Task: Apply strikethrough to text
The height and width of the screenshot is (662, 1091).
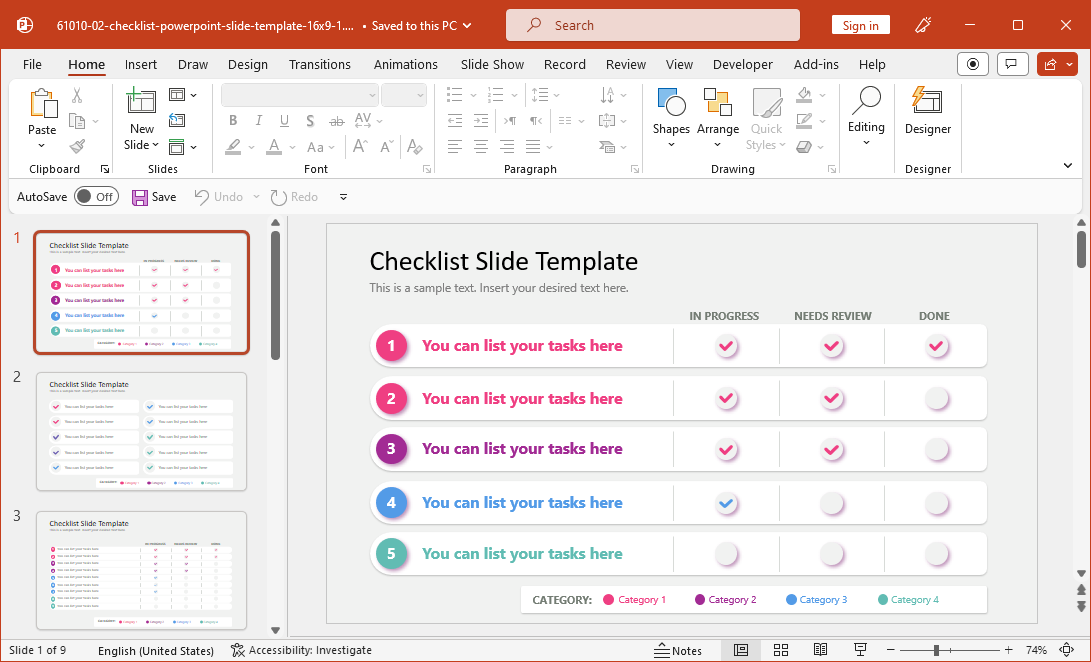Action: (x=336, y=120)
